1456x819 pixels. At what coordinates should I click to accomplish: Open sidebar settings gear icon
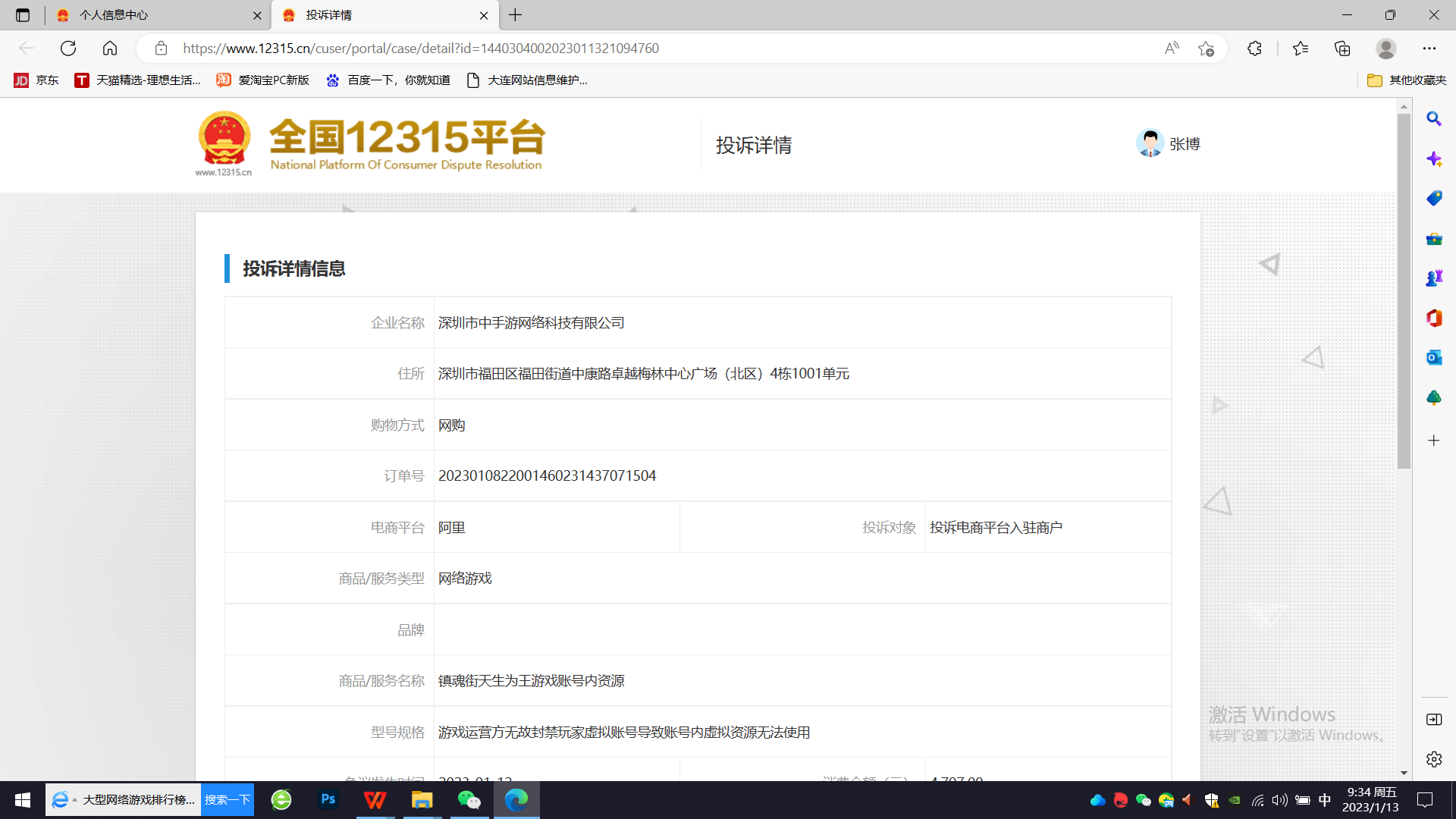point(1434,759)
